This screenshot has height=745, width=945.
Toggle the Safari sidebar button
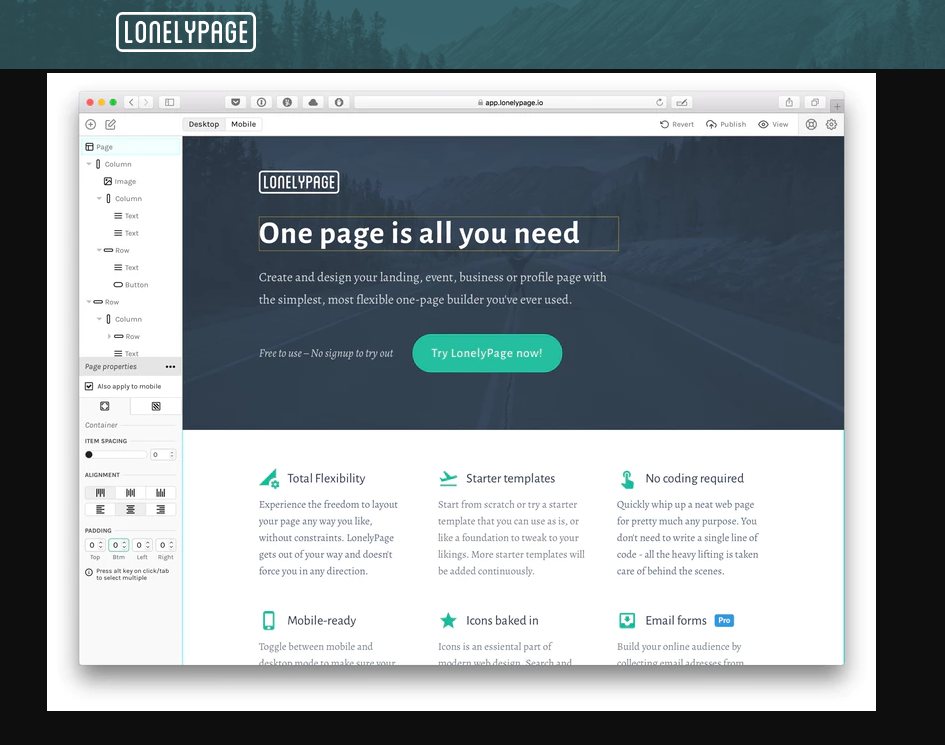coord(169,102)
